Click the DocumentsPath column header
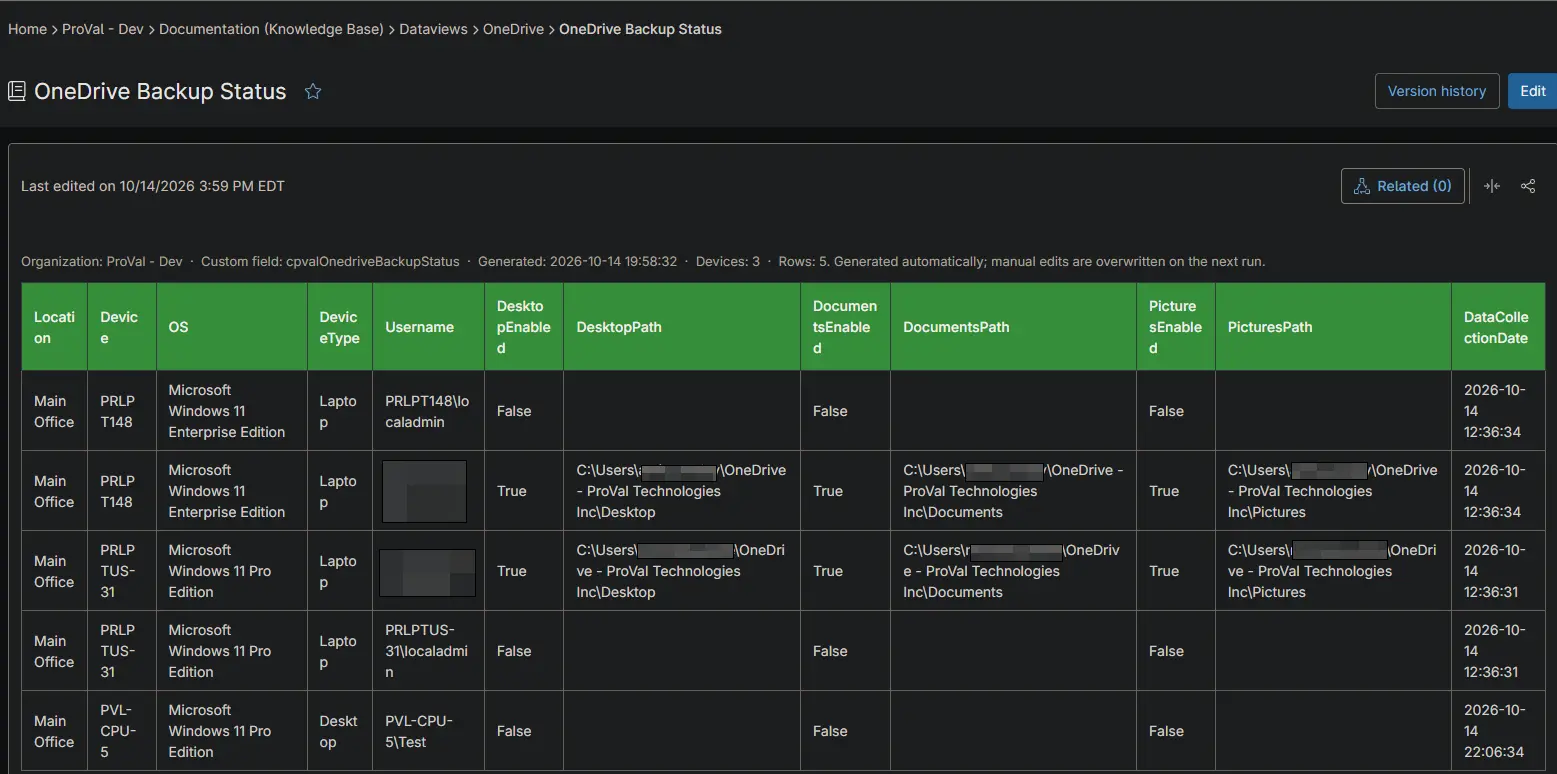This screenshot has width=1557, height=774. (1013, 327)
